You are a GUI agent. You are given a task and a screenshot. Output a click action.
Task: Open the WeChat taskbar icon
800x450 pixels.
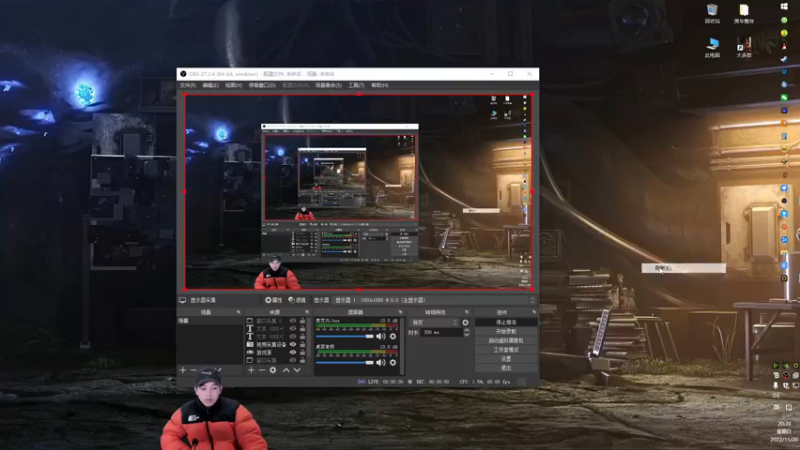point(784,97)
